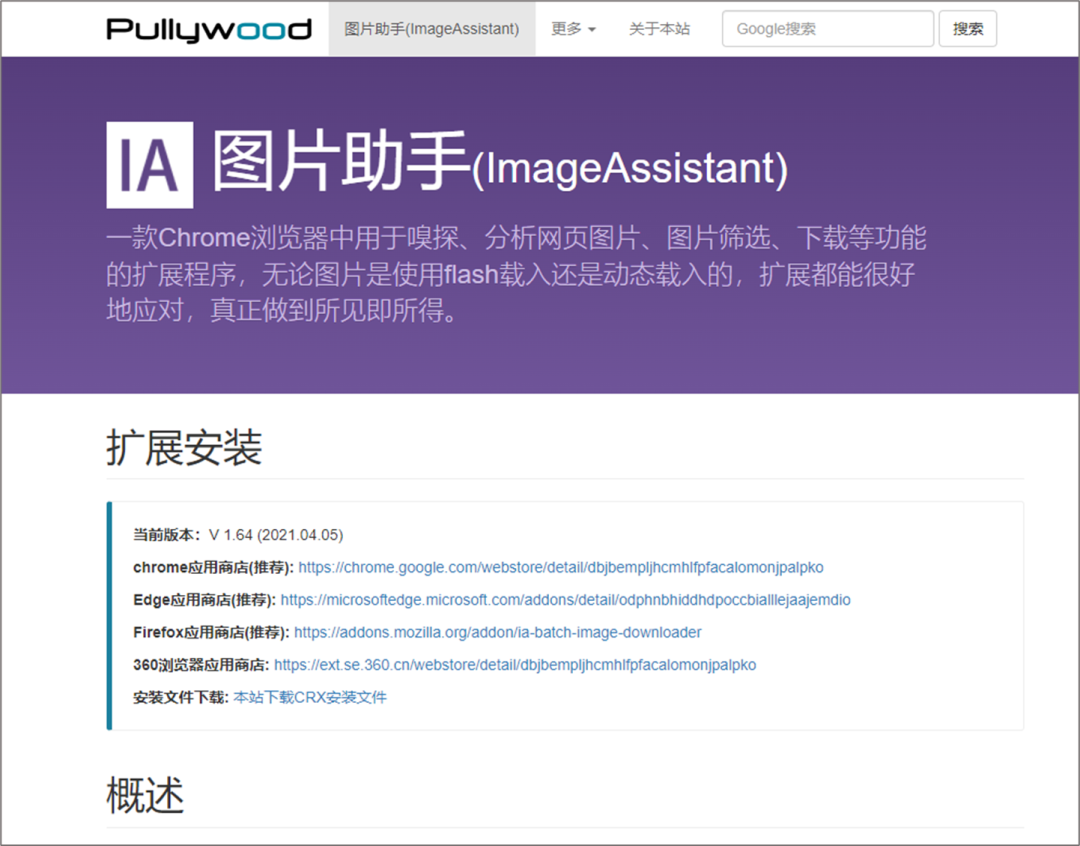Open the Microsoft Edge addons link
The width and height of the screenshot is (1080, 846).
(565, 600)
